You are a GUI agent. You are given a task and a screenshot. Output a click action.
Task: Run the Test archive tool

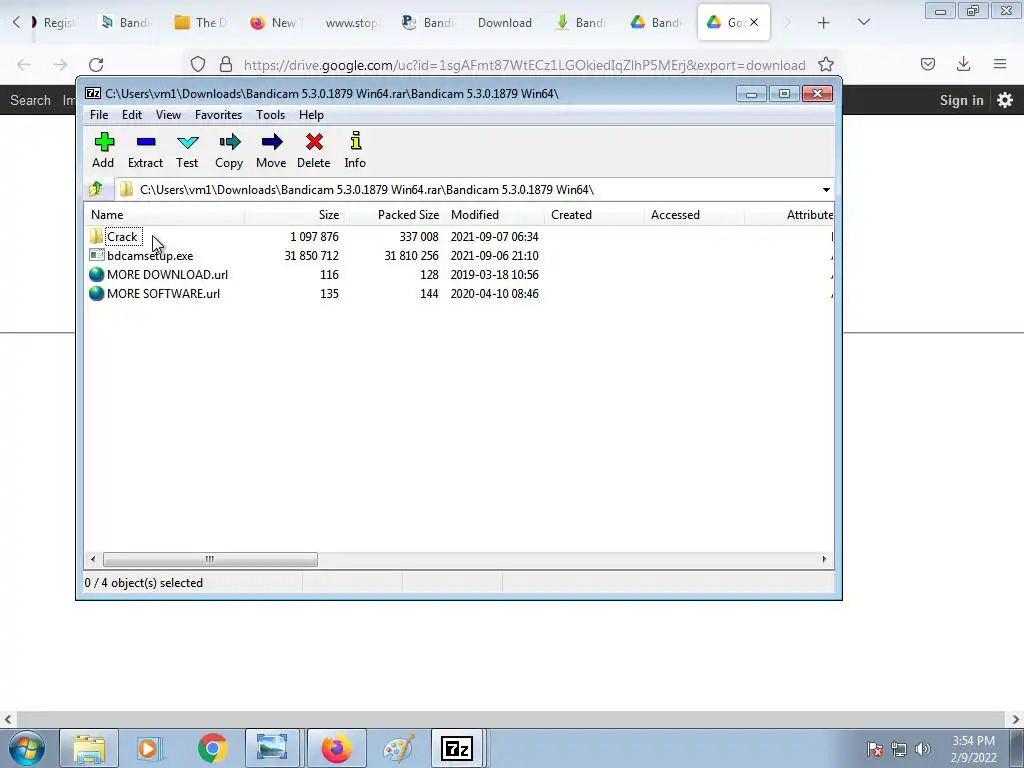tap(187, 142)
